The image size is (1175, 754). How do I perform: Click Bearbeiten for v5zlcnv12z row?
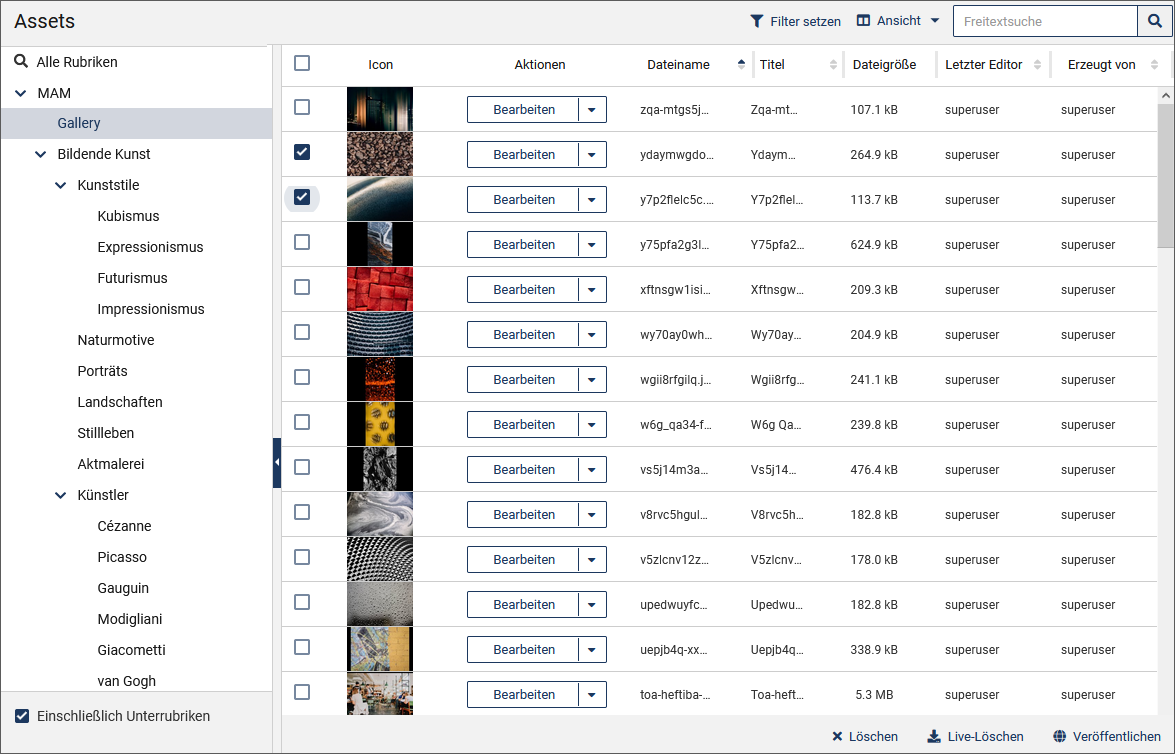[x=523, y=559]
